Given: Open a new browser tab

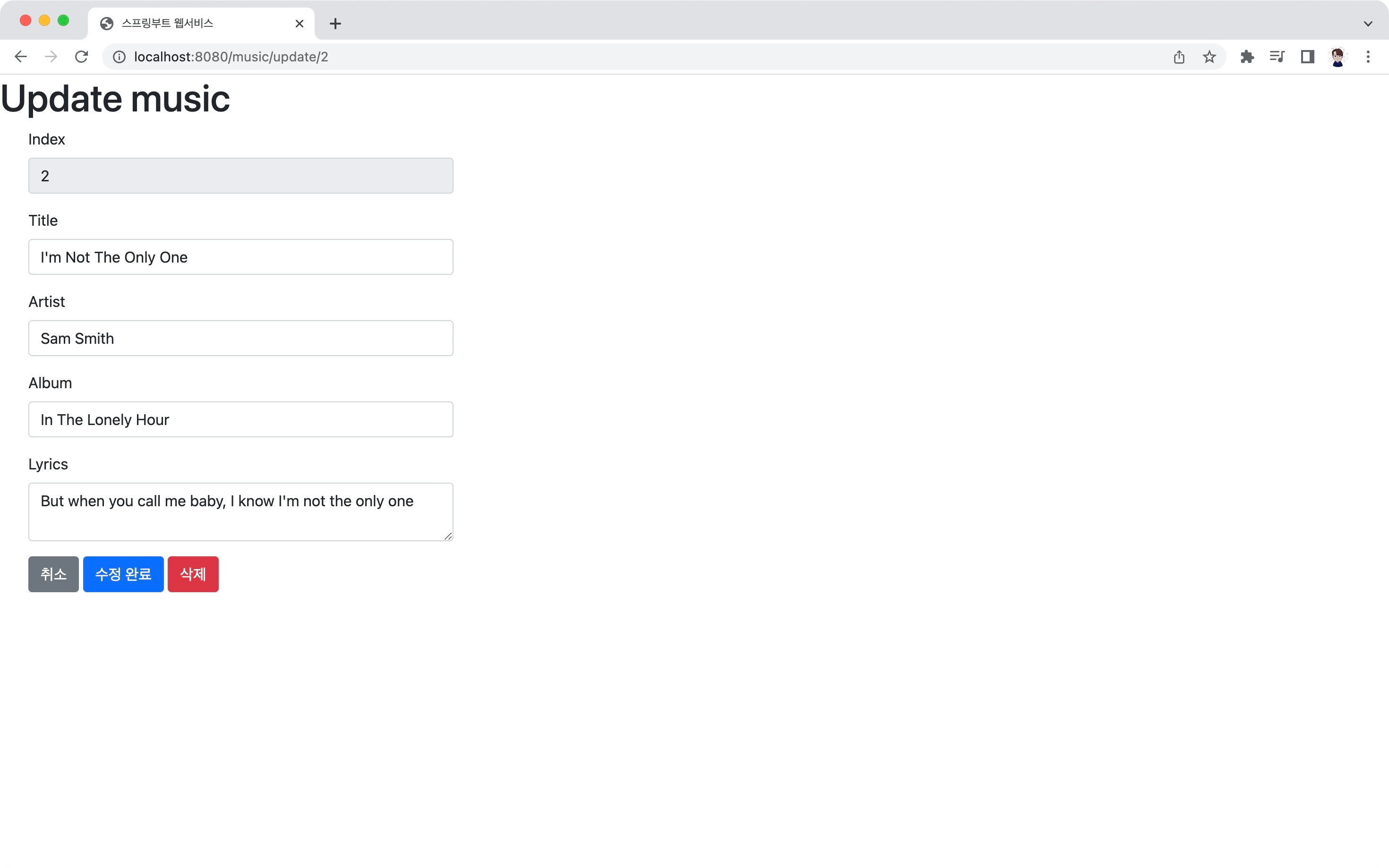Looking at the screenshot, I should tap(335, 24).
